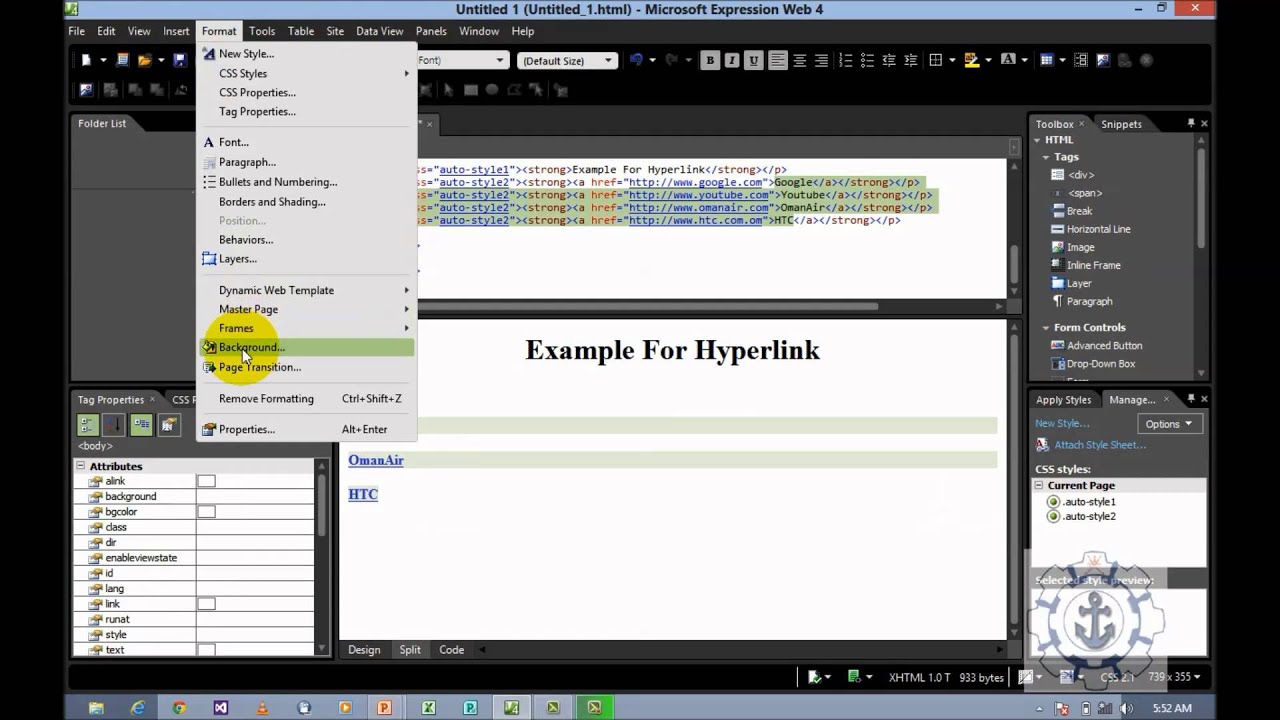The image size is (1280, 720).
Task: Open the Data View menu
Action: pos(380,31)
